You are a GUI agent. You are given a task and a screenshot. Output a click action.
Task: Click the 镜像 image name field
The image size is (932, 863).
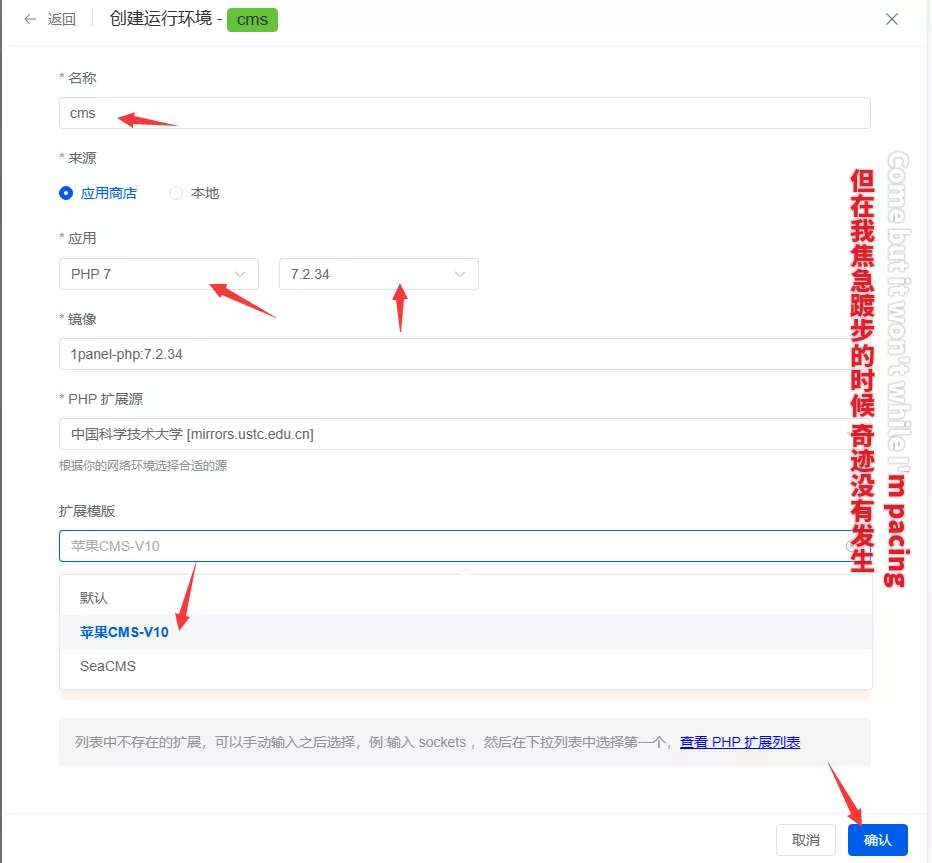450,354
